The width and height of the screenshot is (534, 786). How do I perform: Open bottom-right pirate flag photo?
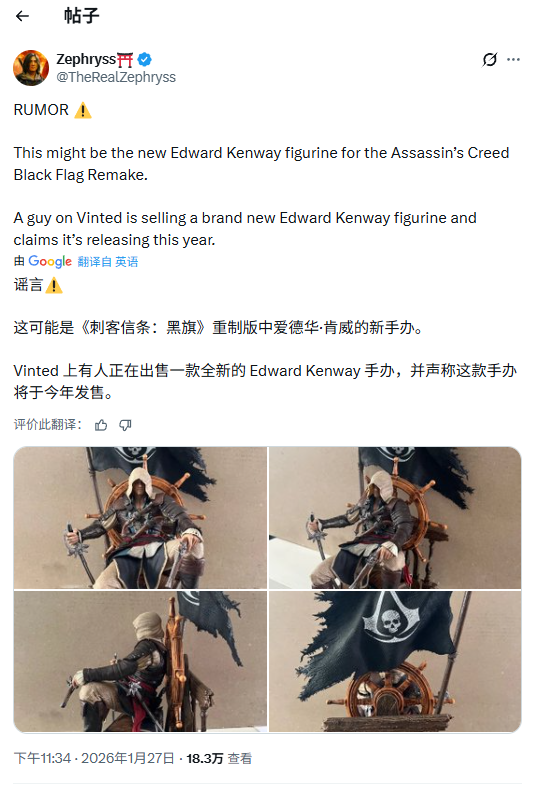(x=395, y=661)
